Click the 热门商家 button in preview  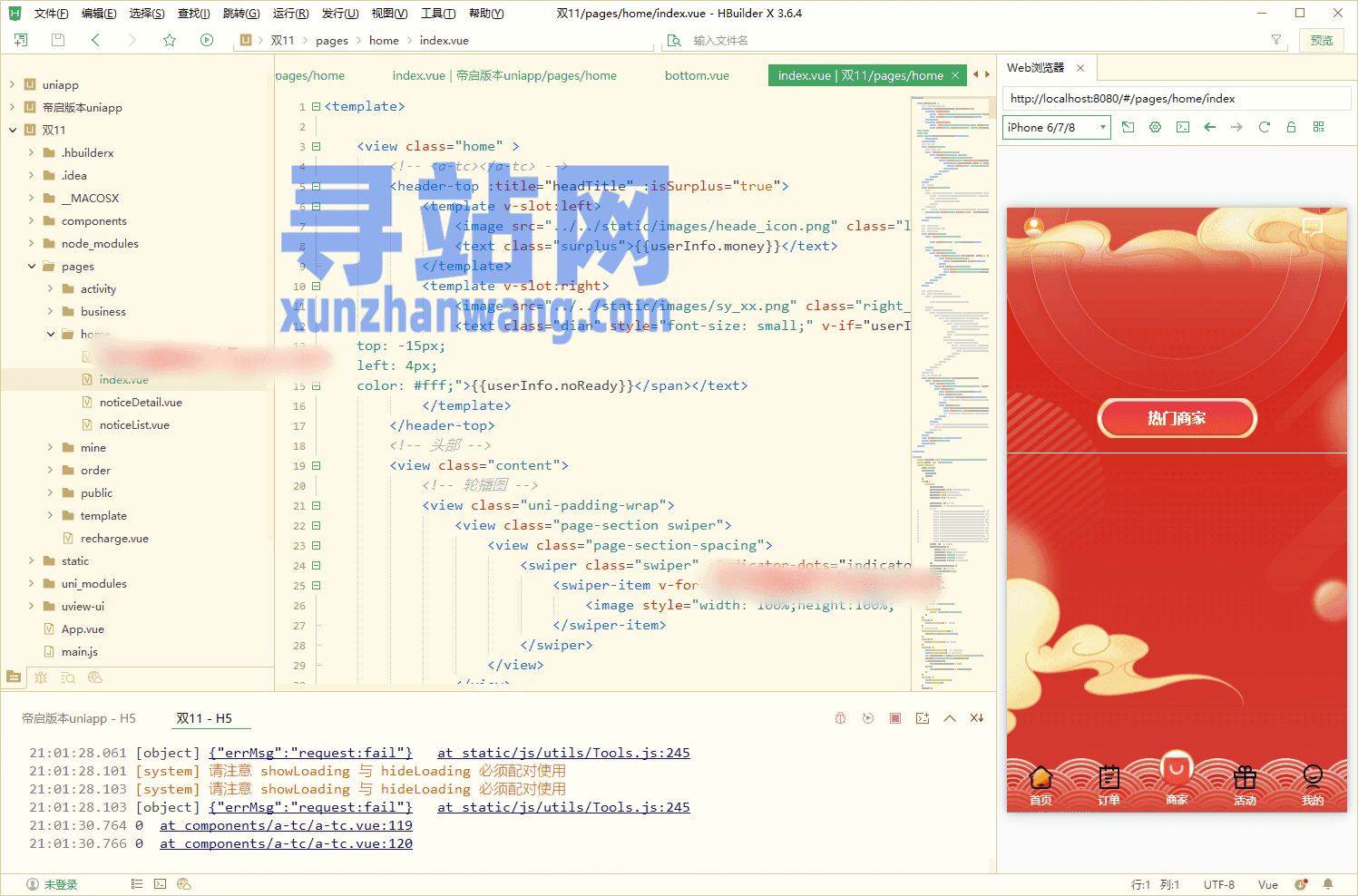click(1177, 418)
